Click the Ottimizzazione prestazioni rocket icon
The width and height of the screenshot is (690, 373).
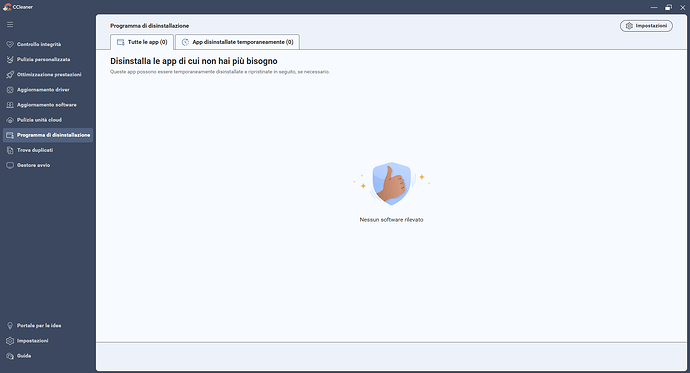coord(10,75)
